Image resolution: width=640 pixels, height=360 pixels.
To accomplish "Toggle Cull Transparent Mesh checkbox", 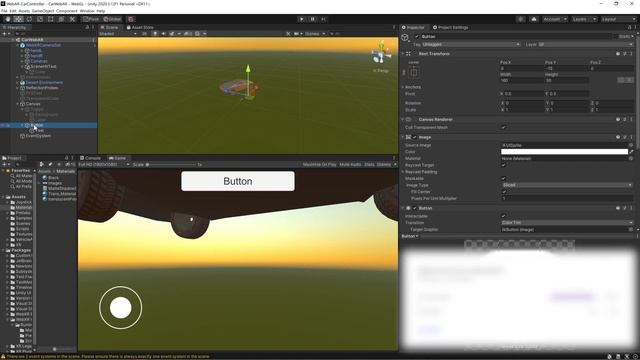I will click(x=503, y=127).
